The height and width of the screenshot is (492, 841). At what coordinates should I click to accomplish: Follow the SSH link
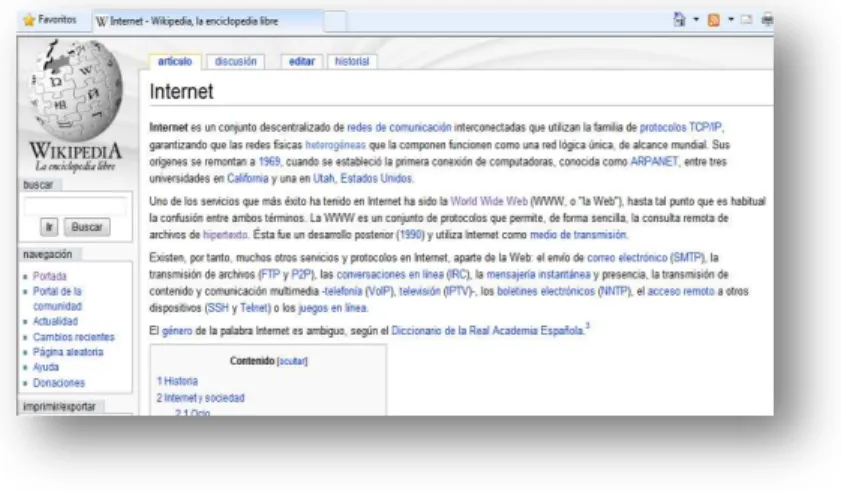[218, 308]
